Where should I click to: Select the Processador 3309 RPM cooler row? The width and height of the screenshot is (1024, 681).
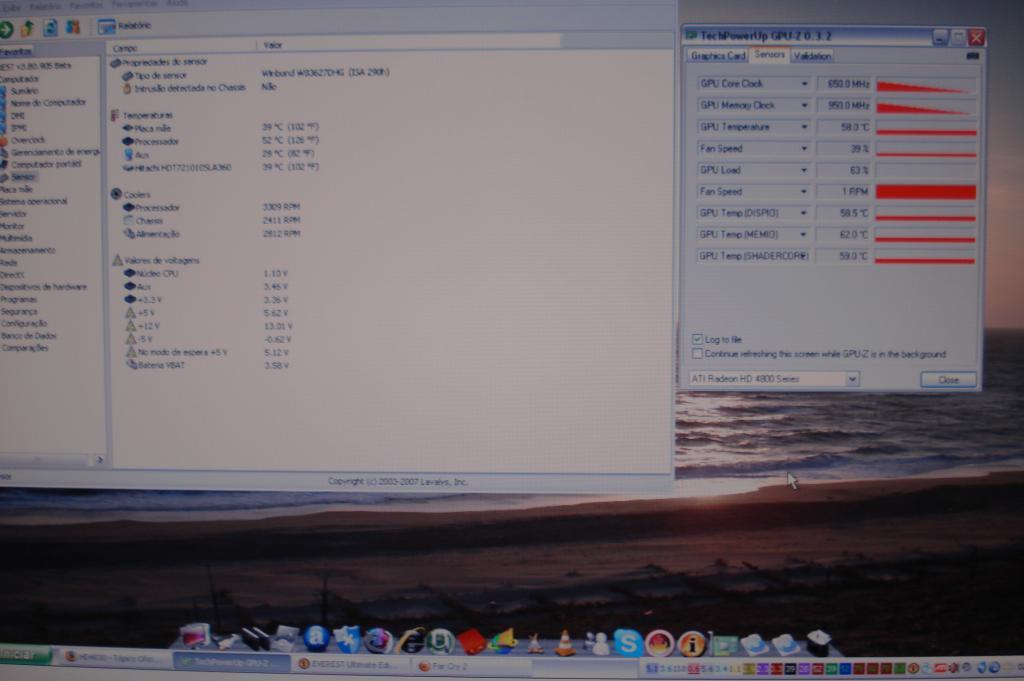[211, 208]
